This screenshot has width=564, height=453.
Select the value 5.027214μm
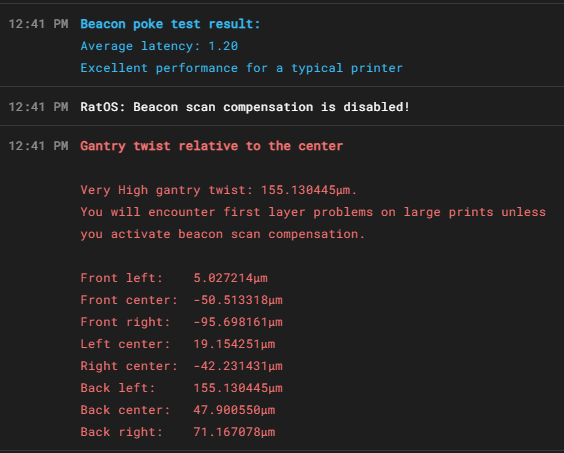[230, 278]
